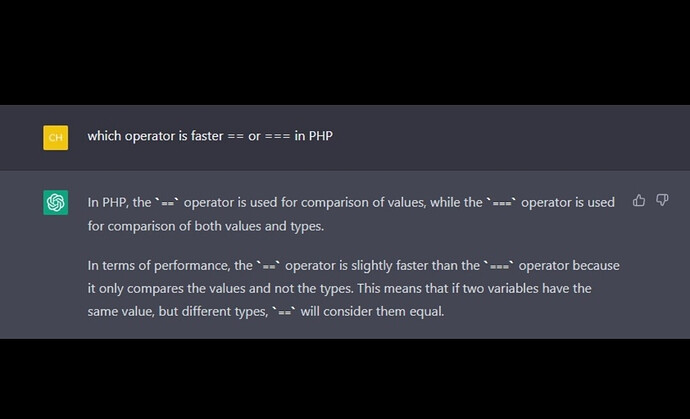Click the word 'PHP' in the user question
This screenshot has height=419, width=690.
tap(320, 136)
